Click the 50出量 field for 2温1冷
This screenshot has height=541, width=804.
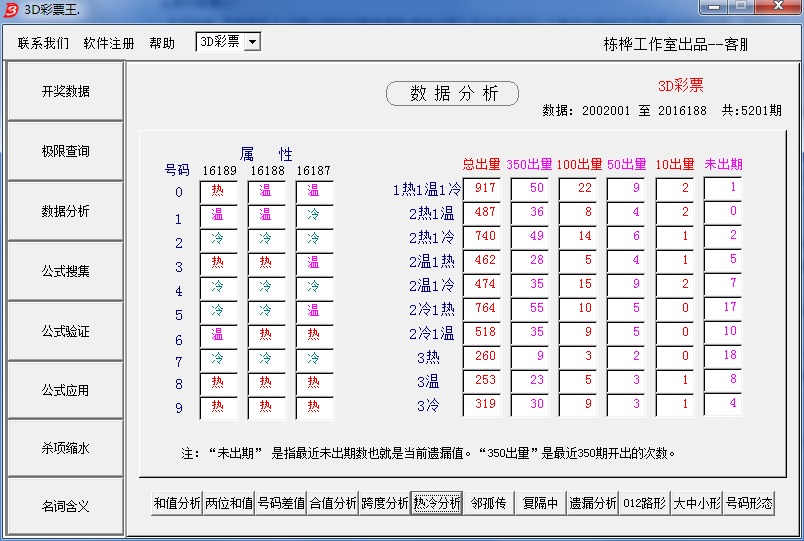click(626, 285)
